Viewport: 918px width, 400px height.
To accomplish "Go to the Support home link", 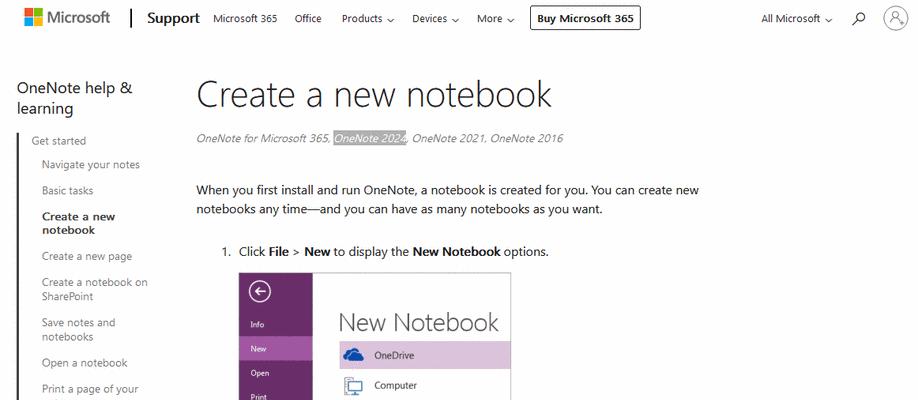I will 173,18.
